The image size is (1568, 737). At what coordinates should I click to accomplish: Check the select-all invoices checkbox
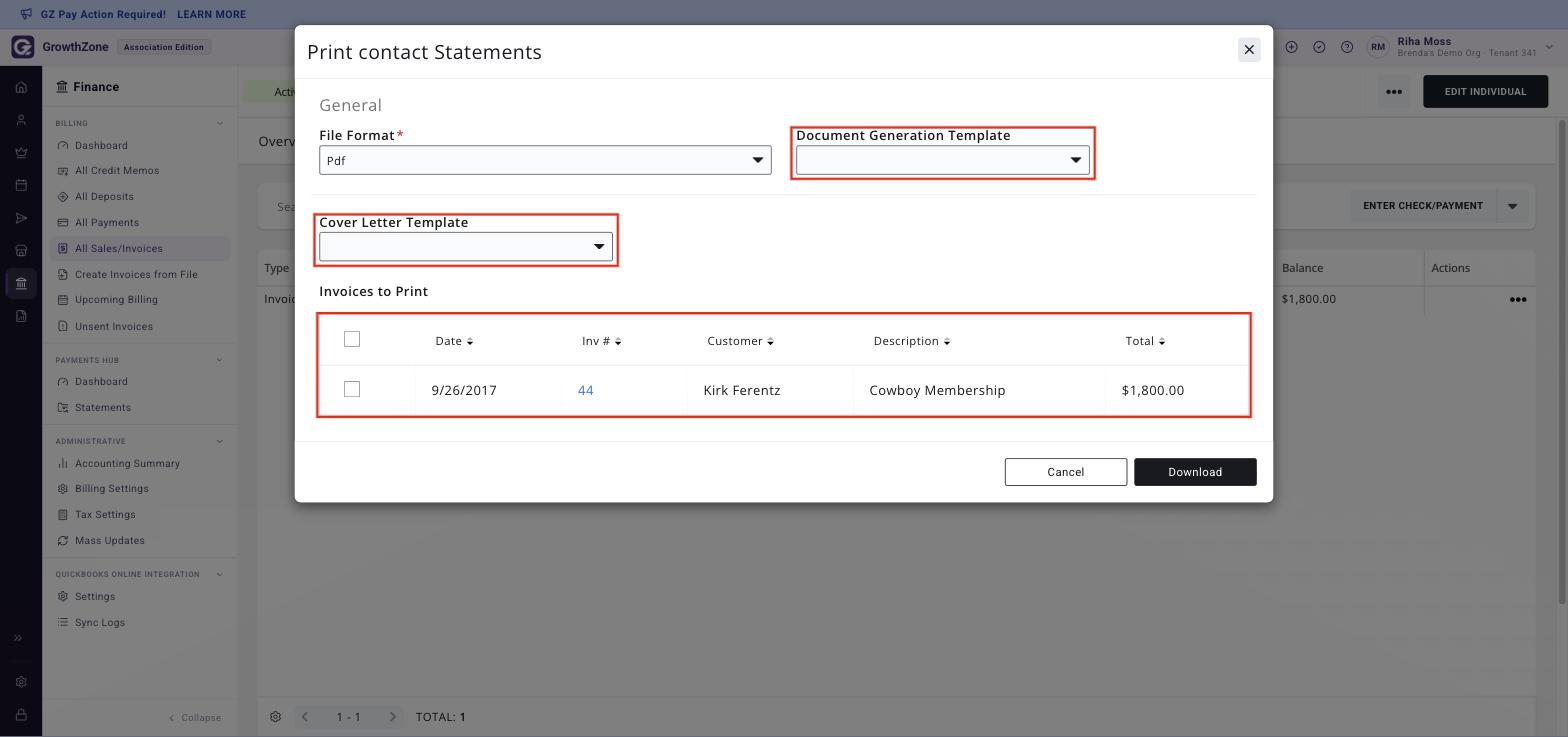(x=352, y=340)
